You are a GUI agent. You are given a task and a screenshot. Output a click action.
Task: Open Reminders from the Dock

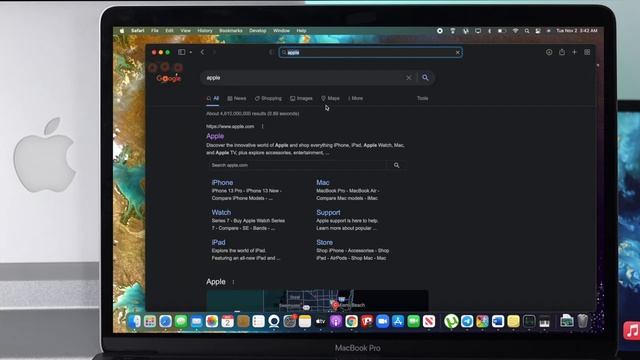[x=258, y=322]
